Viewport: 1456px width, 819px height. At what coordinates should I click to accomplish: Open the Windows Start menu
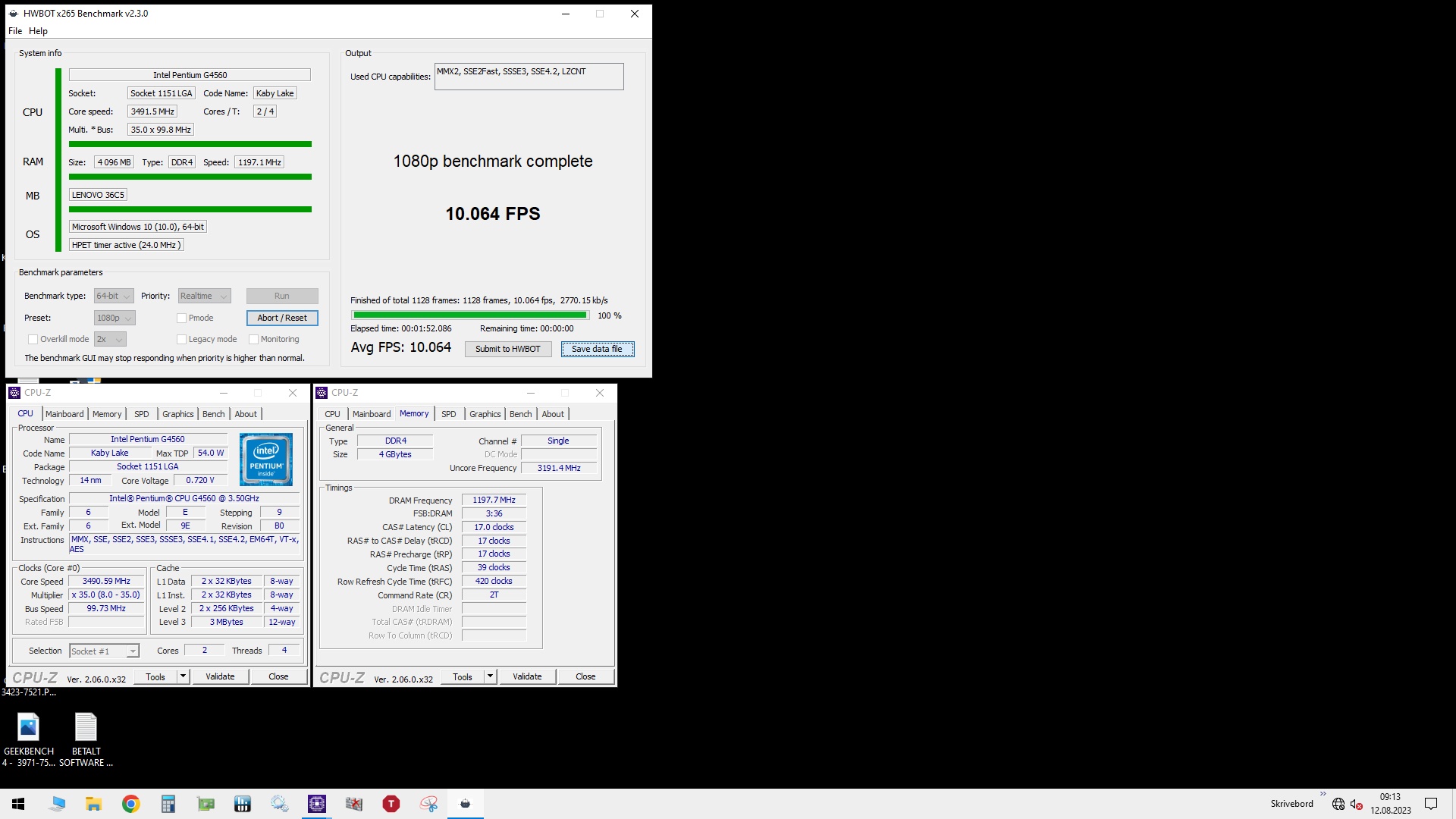click(18, 804)
